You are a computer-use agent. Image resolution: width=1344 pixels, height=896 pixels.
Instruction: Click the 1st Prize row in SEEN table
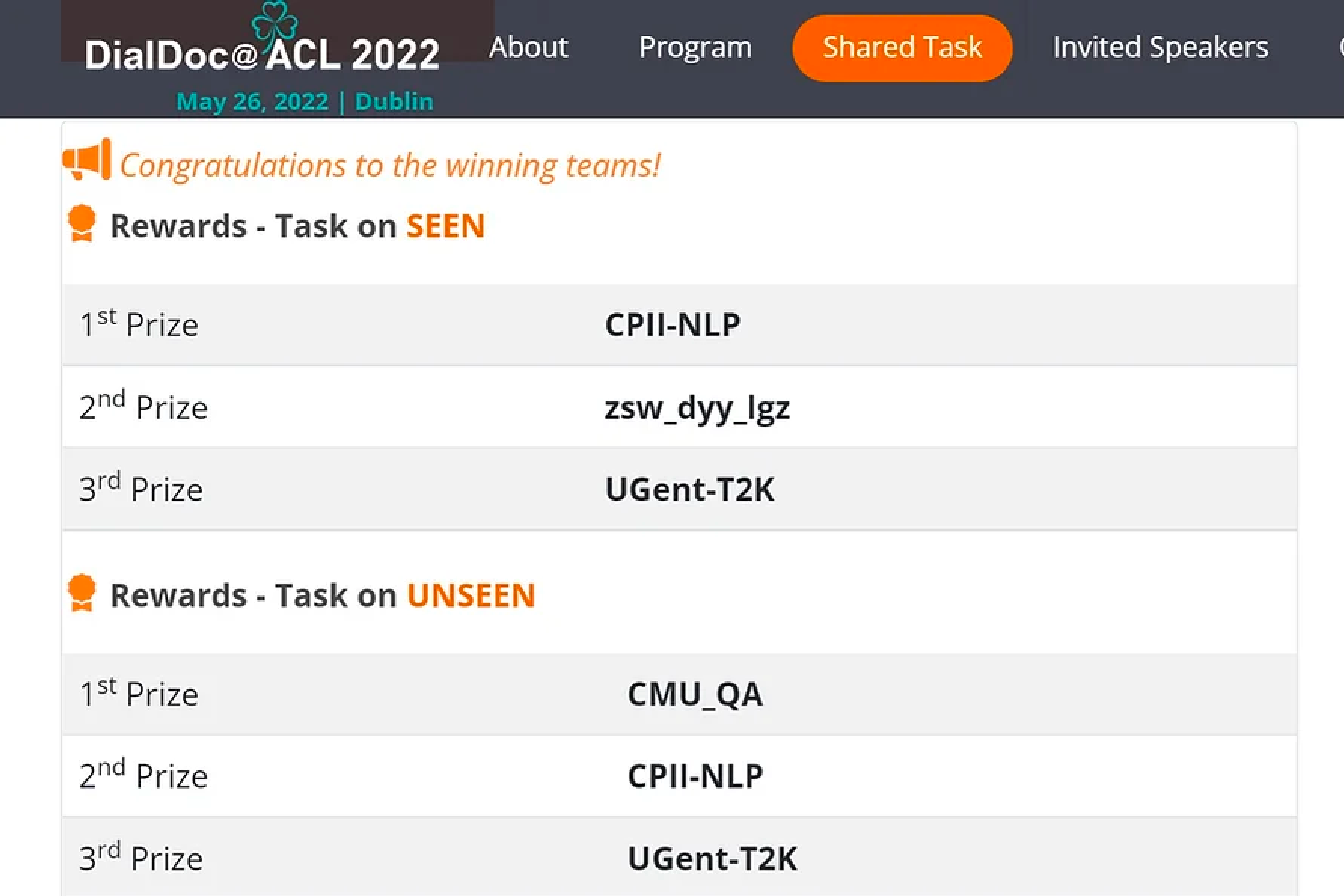343,324
